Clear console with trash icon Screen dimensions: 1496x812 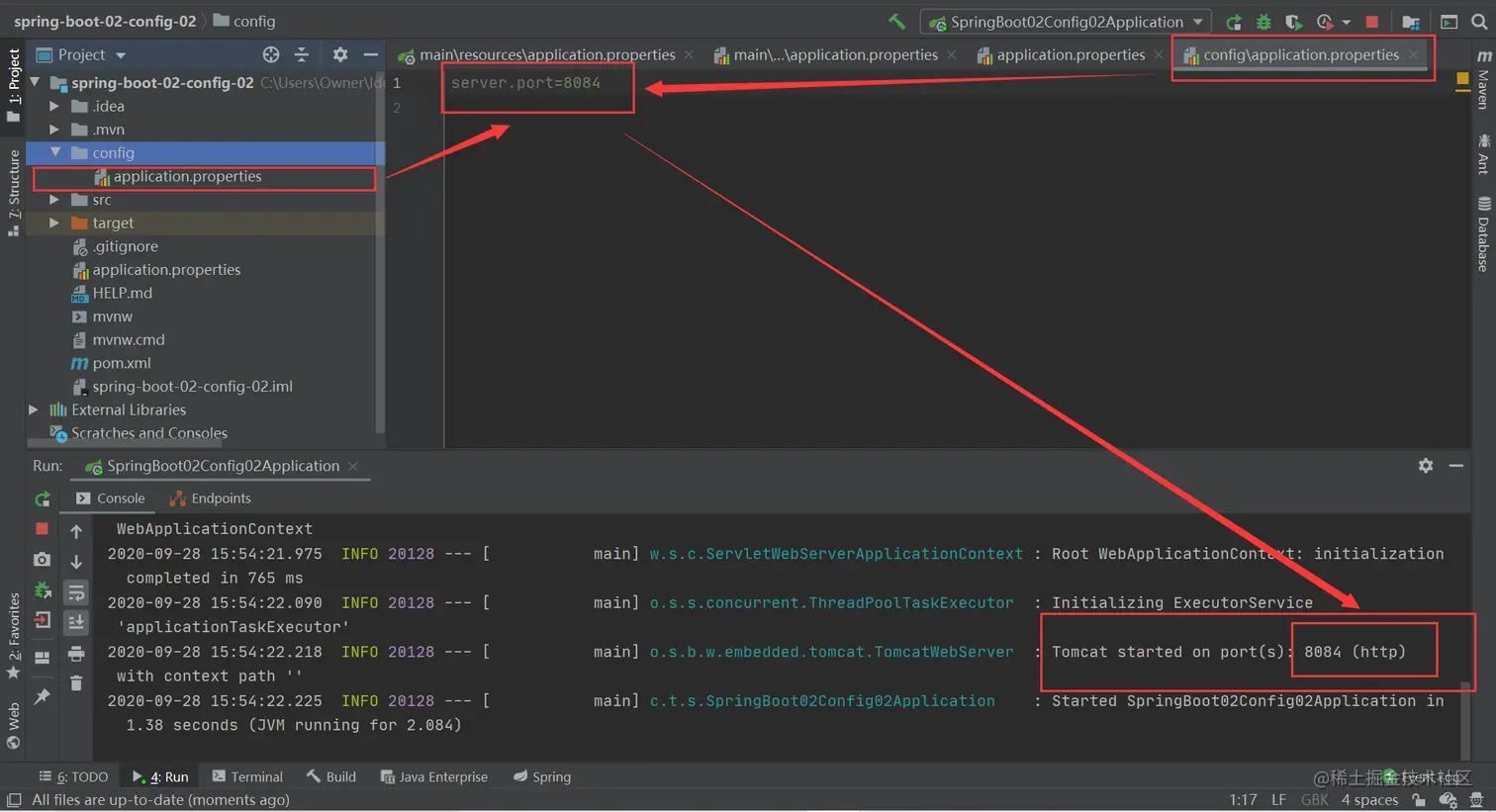(76, 682)
